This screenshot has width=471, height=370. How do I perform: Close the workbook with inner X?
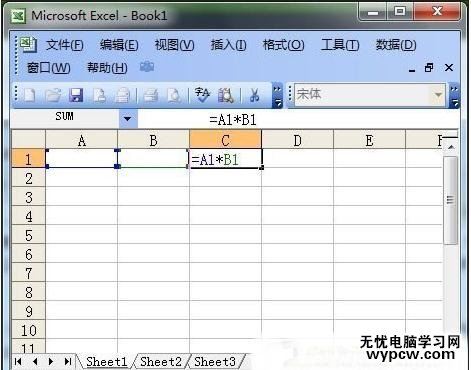[x=449, y=68]
